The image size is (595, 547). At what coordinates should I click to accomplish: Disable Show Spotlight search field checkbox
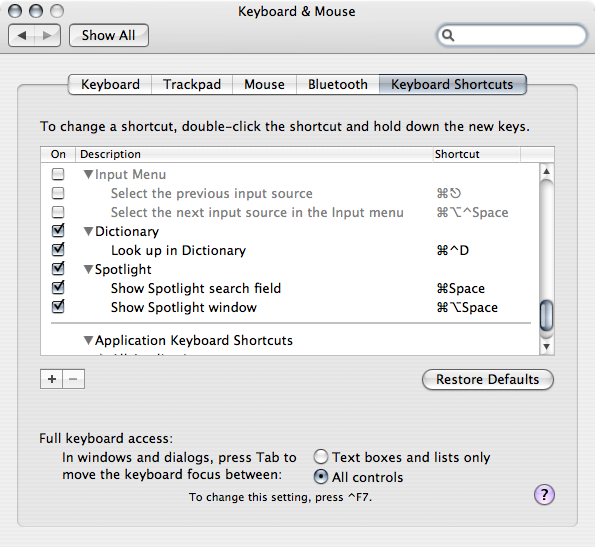pos(58,288)
